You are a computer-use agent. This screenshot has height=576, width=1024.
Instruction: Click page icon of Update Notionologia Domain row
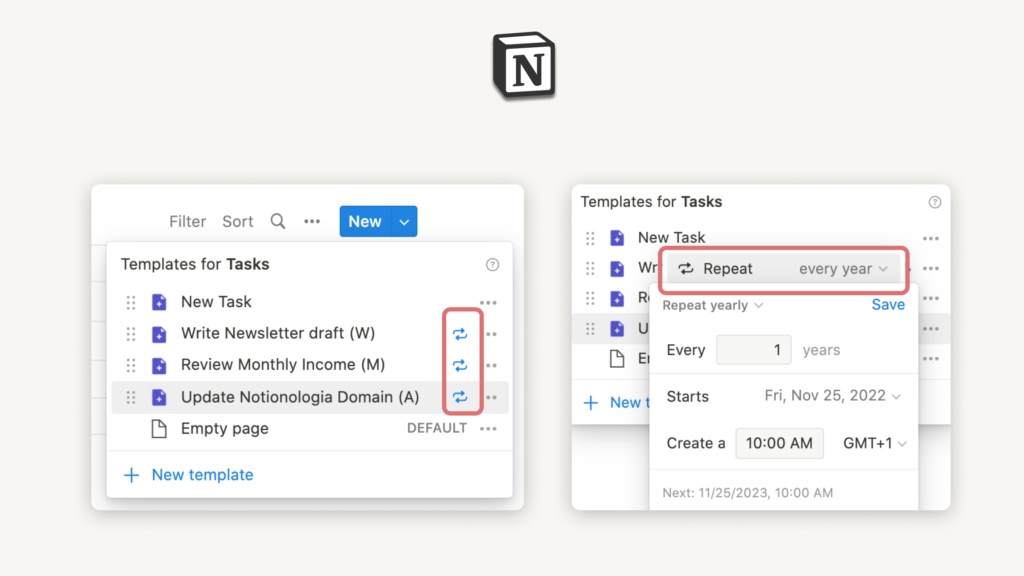159,397
